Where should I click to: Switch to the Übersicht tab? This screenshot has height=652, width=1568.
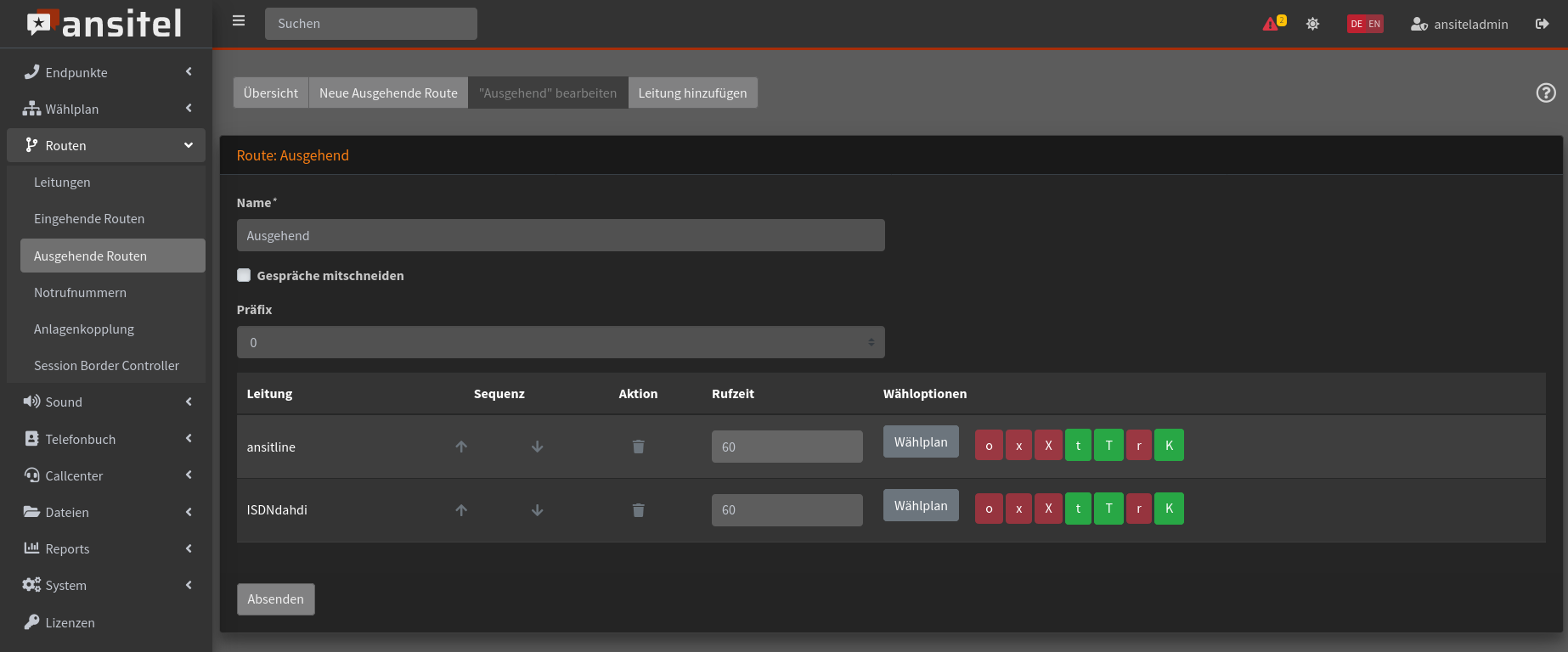pyautogui.click(x=270, y=93)
